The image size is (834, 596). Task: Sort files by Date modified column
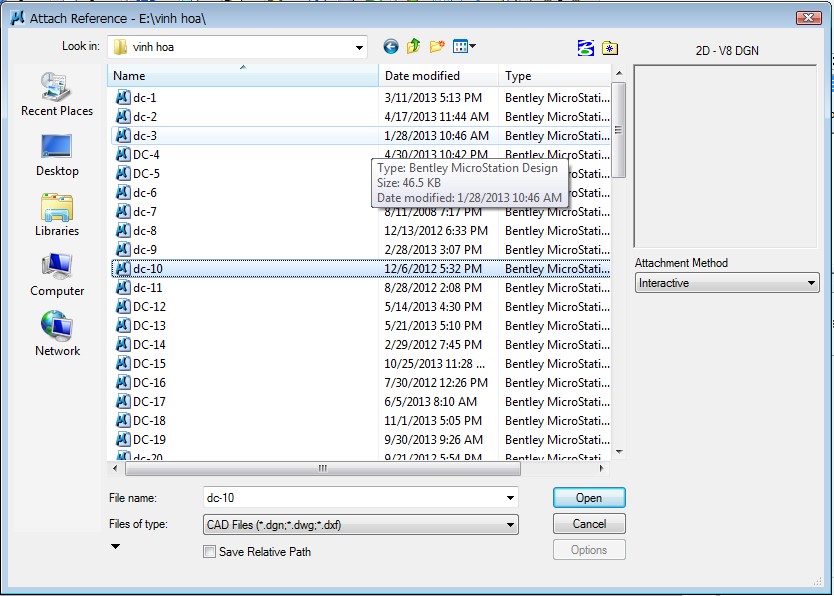[x=438, y=76]
